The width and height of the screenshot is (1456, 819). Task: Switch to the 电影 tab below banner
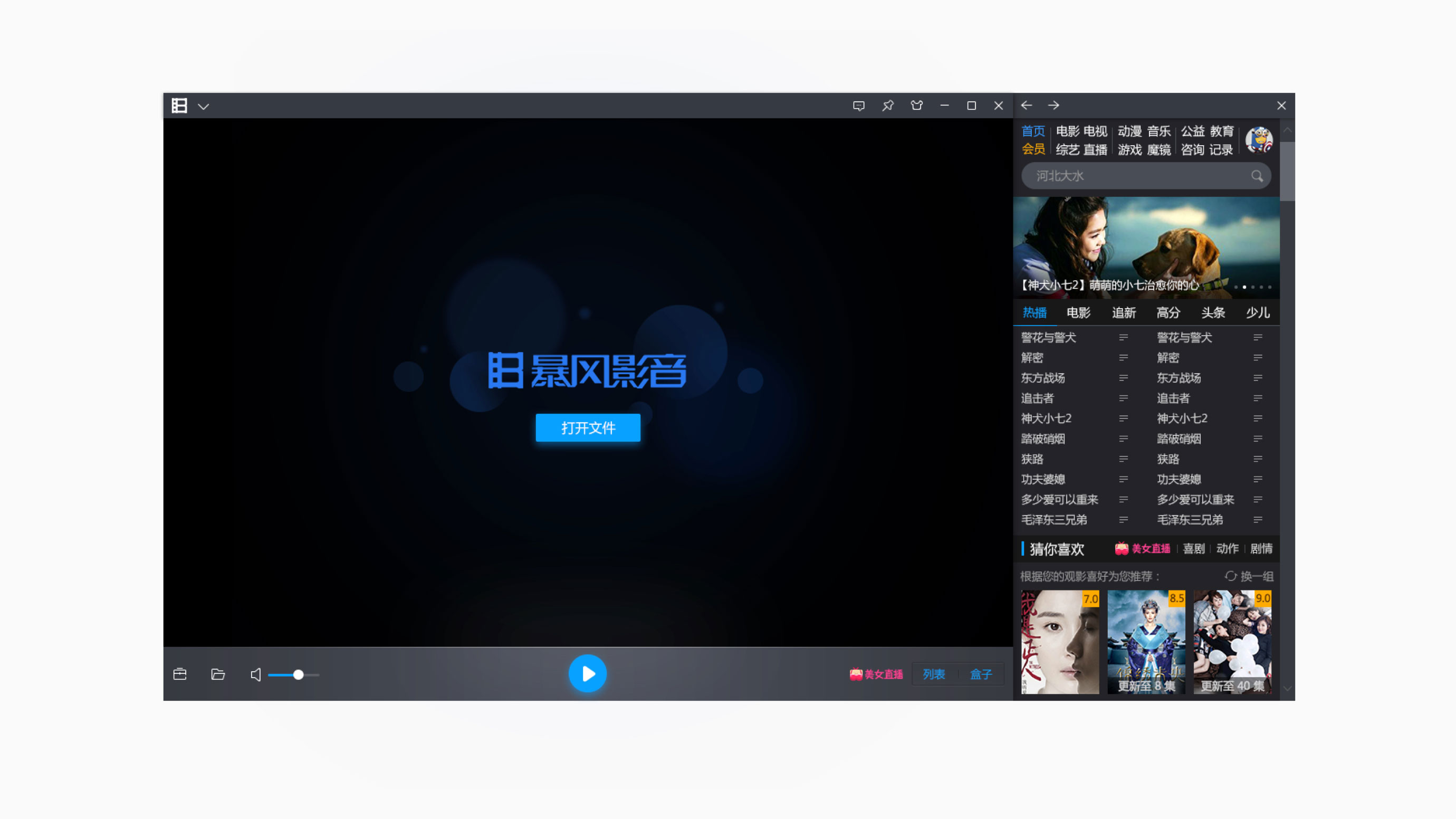point(1078,312)
